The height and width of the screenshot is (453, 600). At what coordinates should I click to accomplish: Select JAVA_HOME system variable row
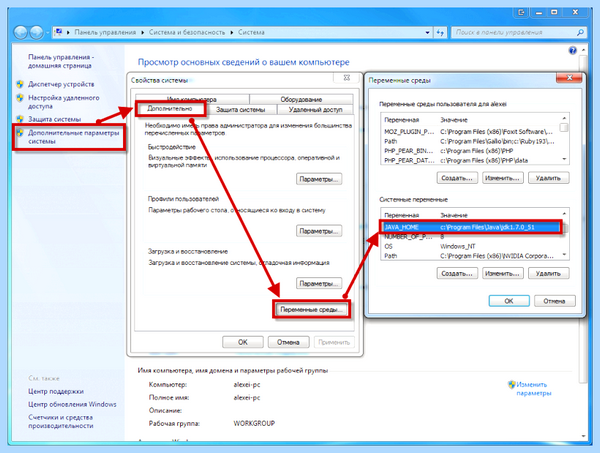(471, 227)
